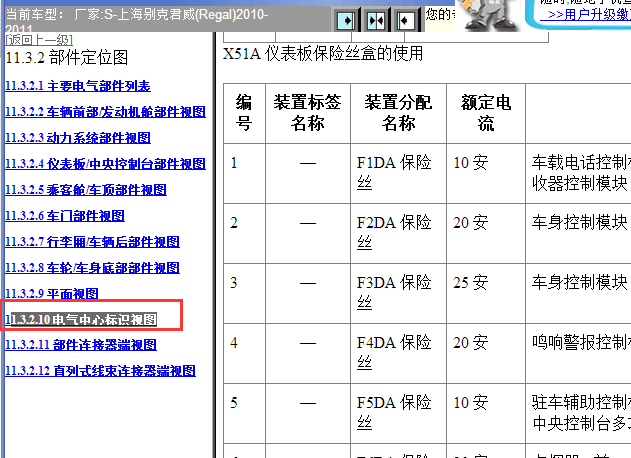
Task: Open 11.3.2.8 车轮/车身底部部件视图
Action: (92, 268)
